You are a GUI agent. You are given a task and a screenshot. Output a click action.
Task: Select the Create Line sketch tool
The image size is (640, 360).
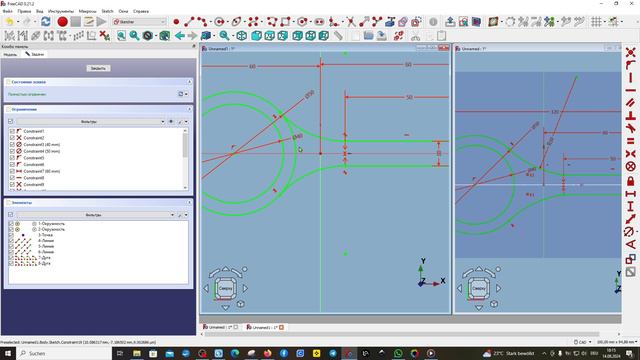(x=189, y=22)
